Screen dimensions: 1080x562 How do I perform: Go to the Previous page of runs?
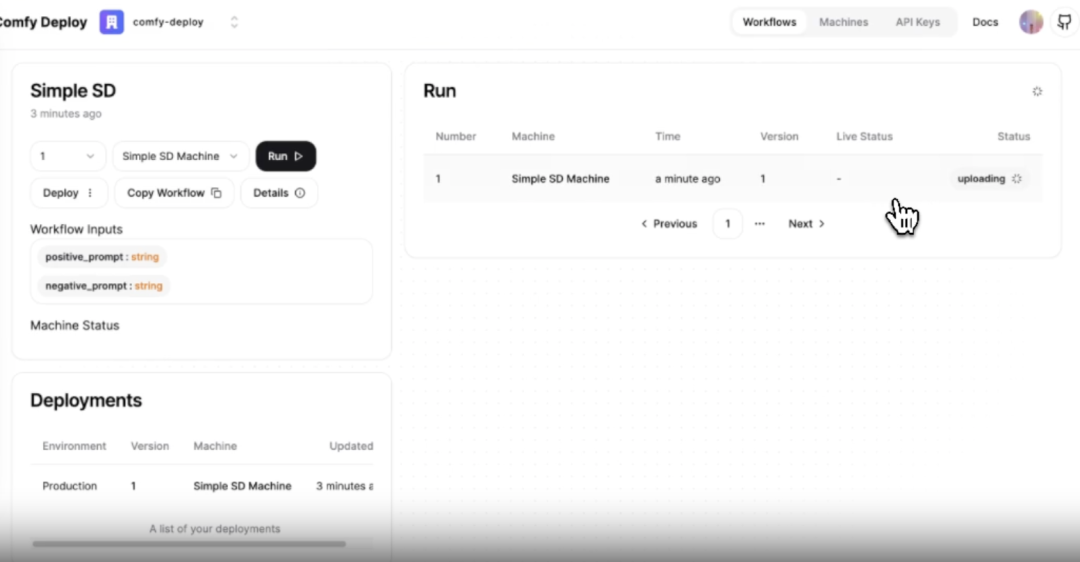tap(669, 224)
